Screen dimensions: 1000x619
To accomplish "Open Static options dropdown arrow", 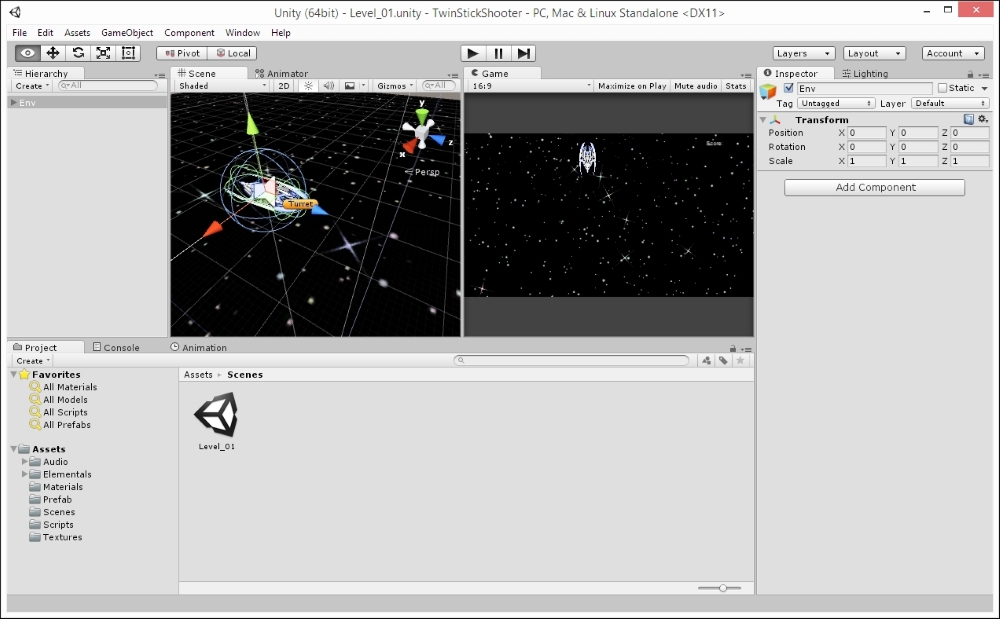I will pos(985,89).
